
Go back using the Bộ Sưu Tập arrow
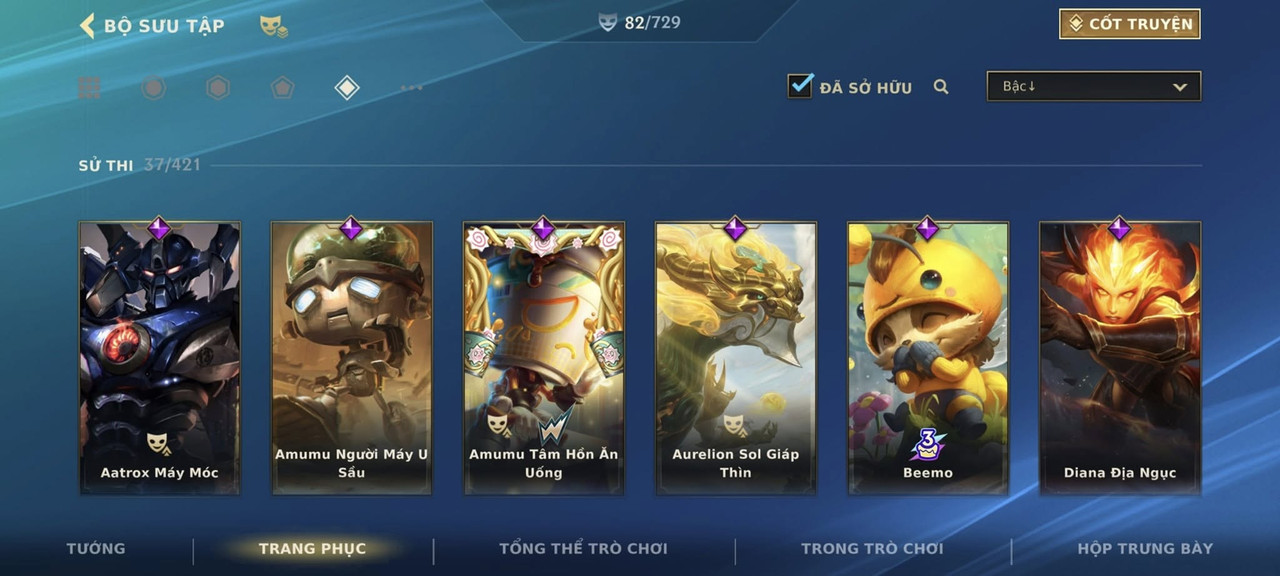click(87, 25)
